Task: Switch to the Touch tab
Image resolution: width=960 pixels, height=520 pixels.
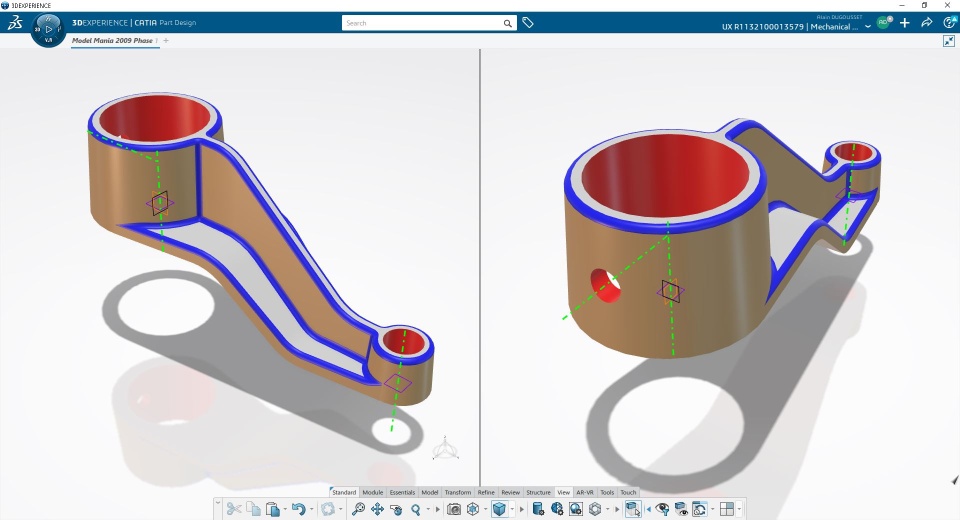Action: coord(628,492)
